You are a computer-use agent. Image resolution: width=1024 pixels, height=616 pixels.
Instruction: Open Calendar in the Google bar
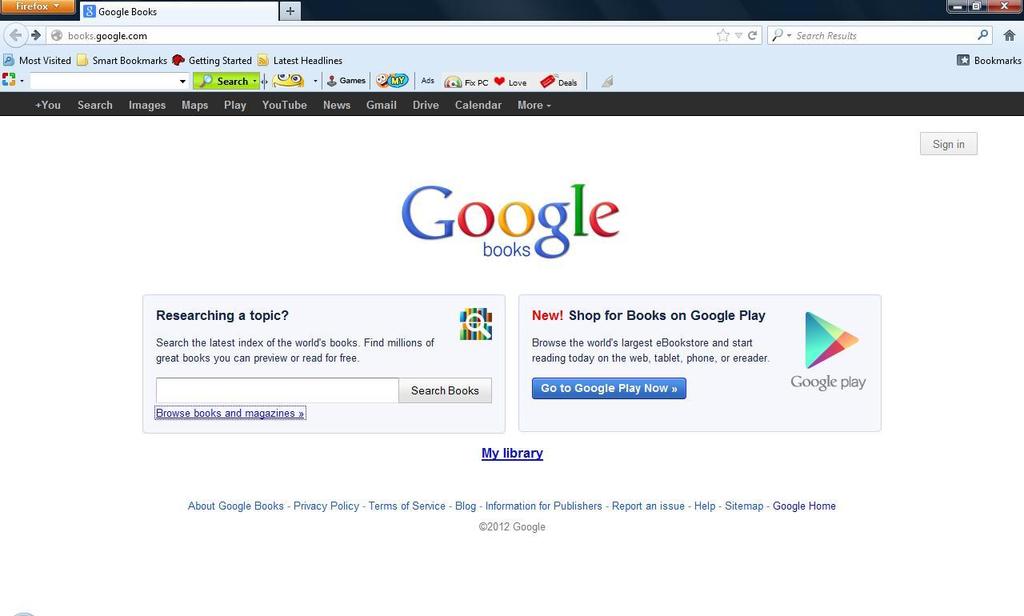click(x=478, y=105)
